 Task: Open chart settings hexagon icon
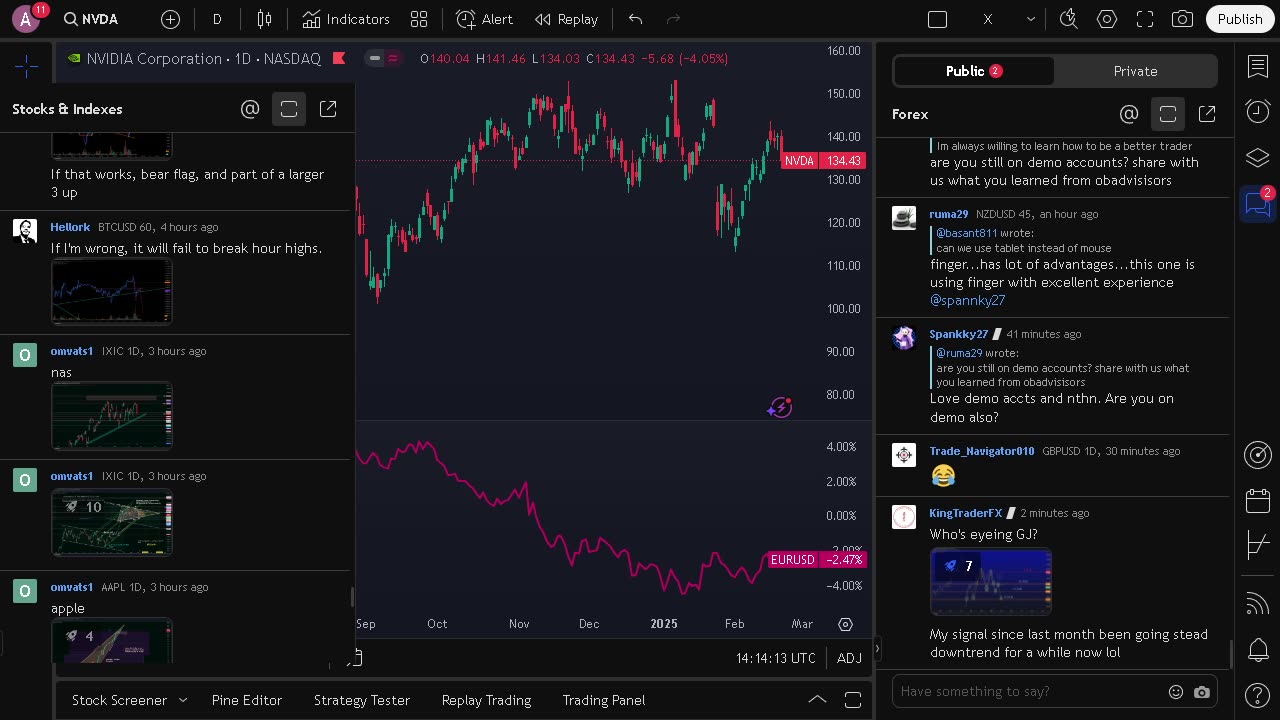click(1107, 19)
